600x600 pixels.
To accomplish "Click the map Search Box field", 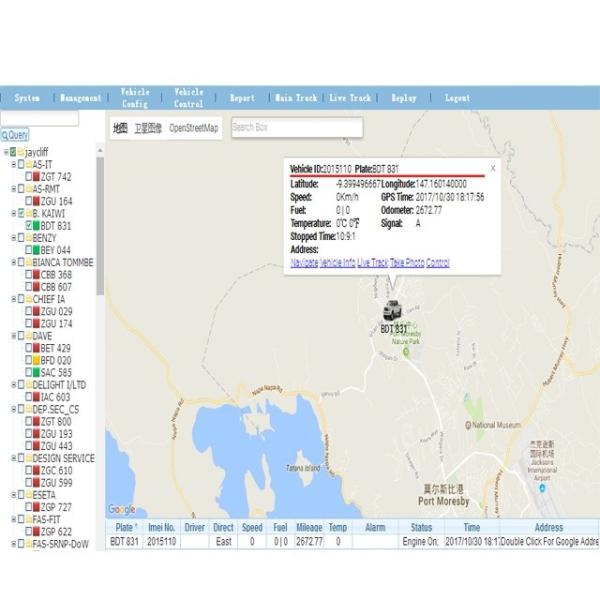I will pos(296,128).
